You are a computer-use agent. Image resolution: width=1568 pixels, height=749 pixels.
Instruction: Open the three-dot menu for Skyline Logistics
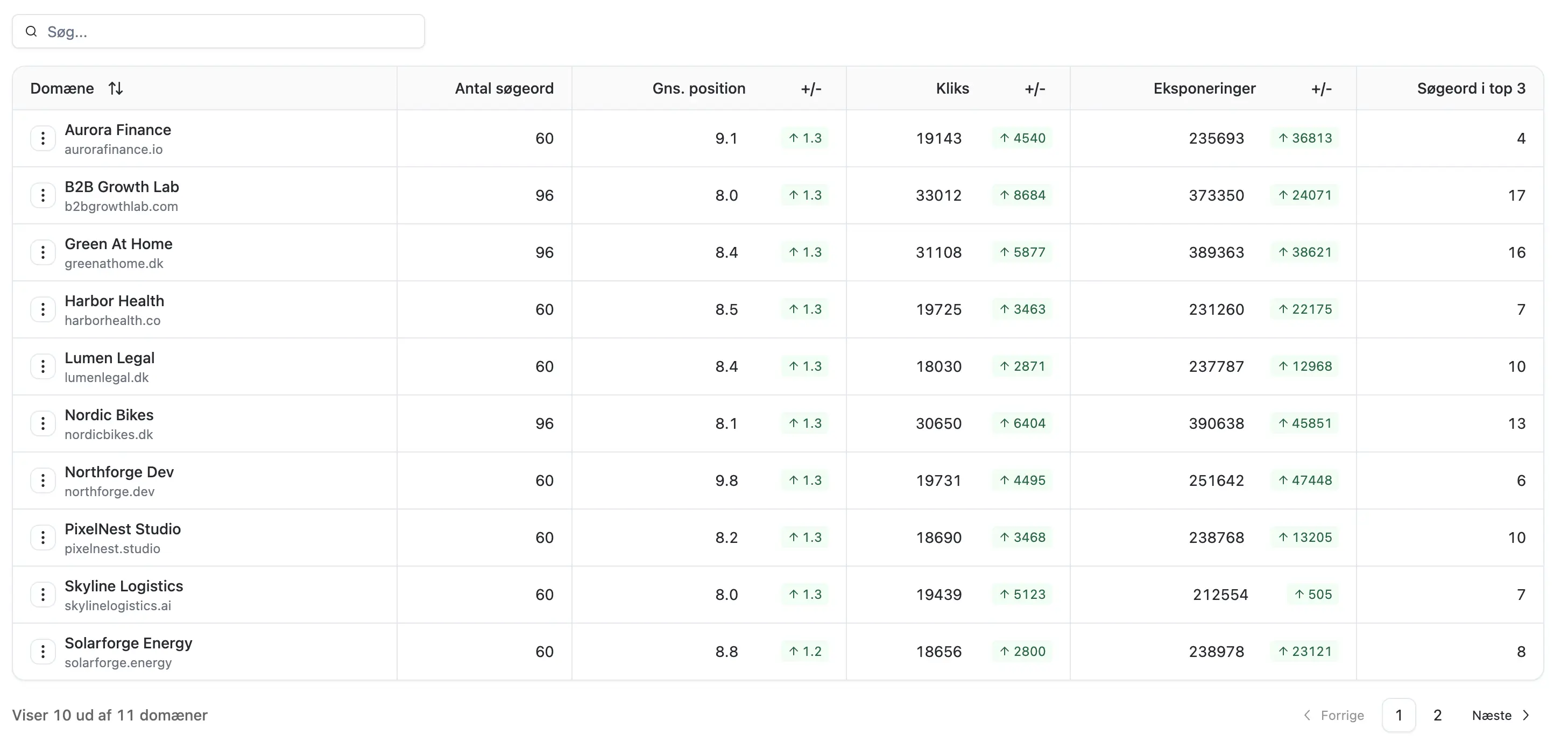[43, 595]
